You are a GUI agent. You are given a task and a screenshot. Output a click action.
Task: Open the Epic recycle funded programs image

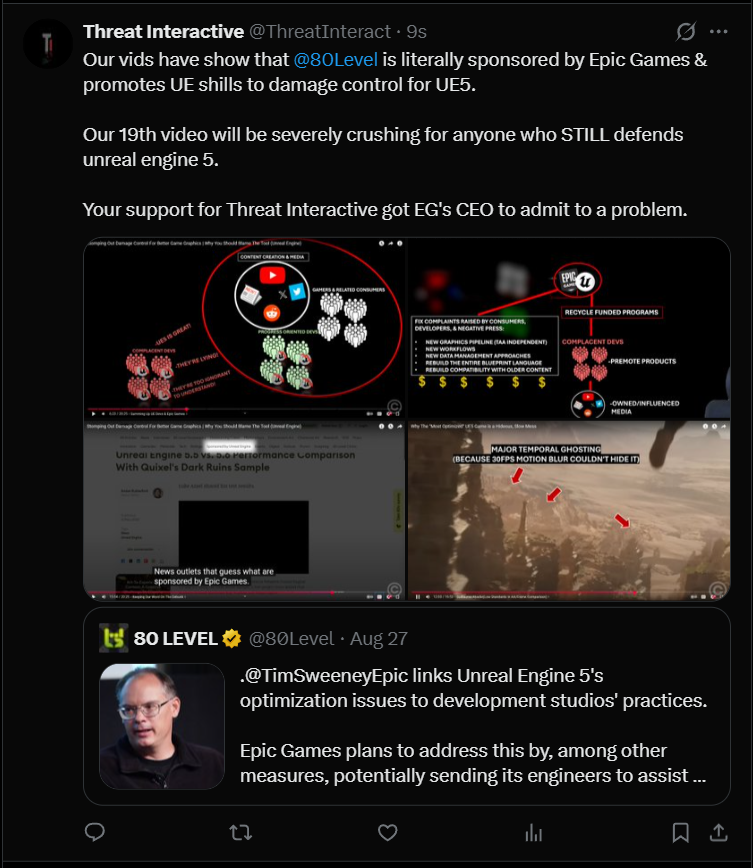569,328
